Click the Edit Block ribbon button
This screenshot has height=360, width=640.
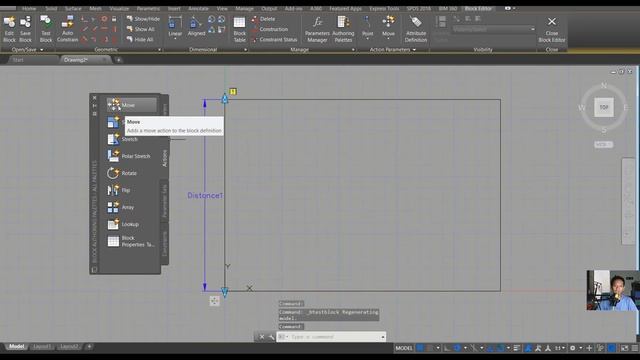(x=9, y=29)
